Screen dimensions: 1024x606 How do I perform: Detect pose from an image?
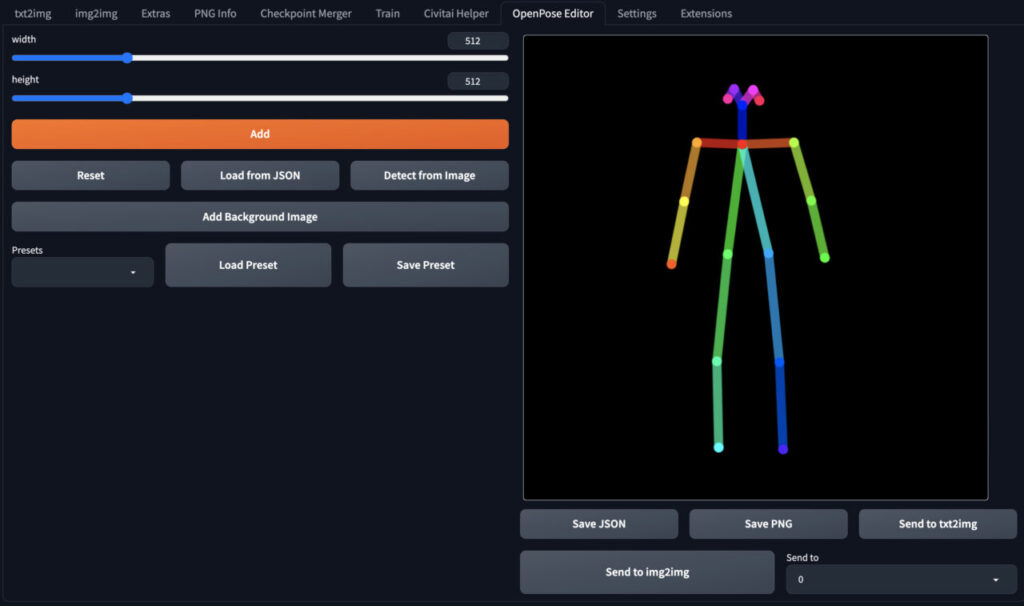click(x=429, y=175)
